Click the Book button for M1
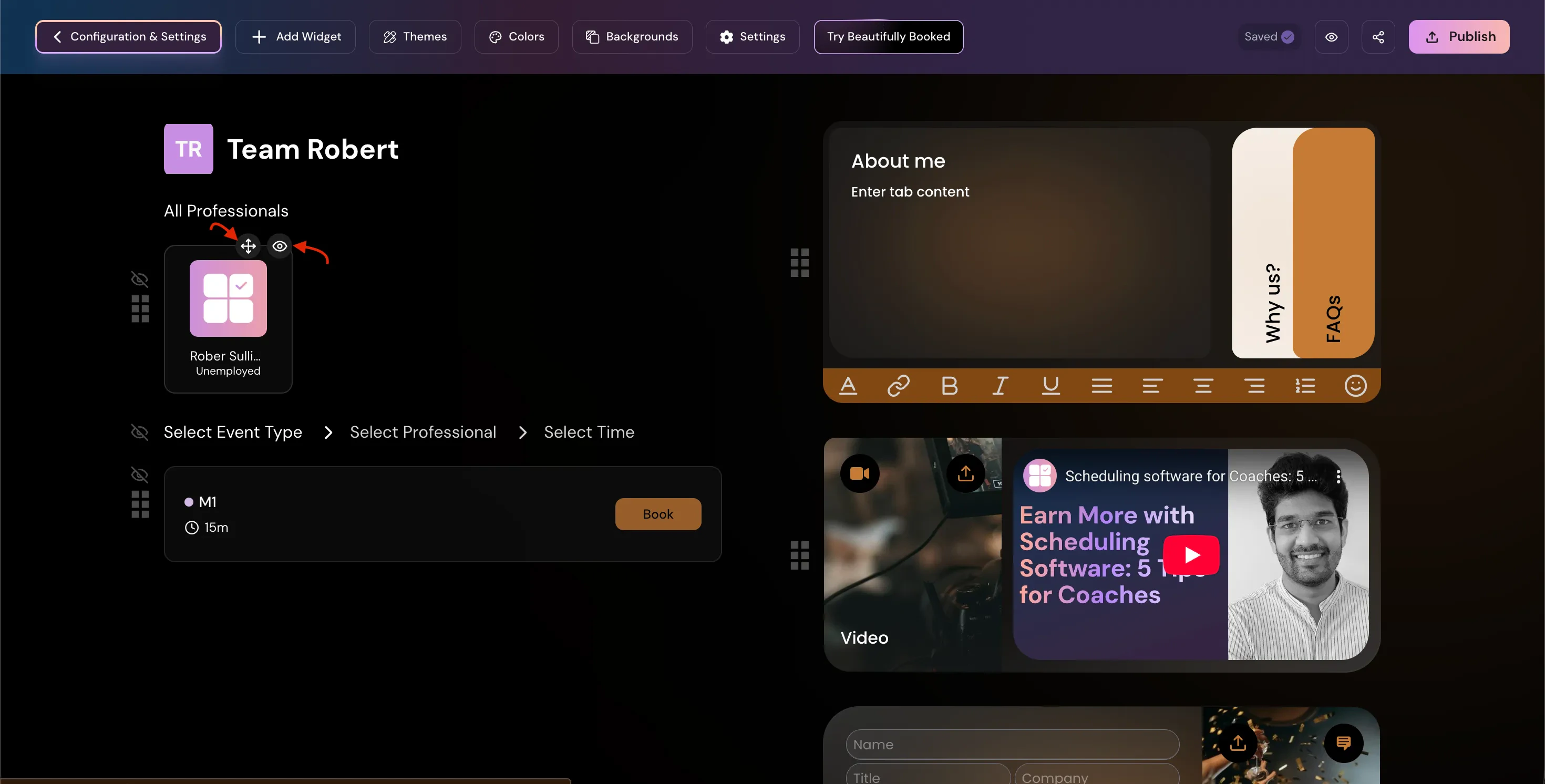Image resolution: width=1545 pixels, height=784 pixels. click(657, 514)
